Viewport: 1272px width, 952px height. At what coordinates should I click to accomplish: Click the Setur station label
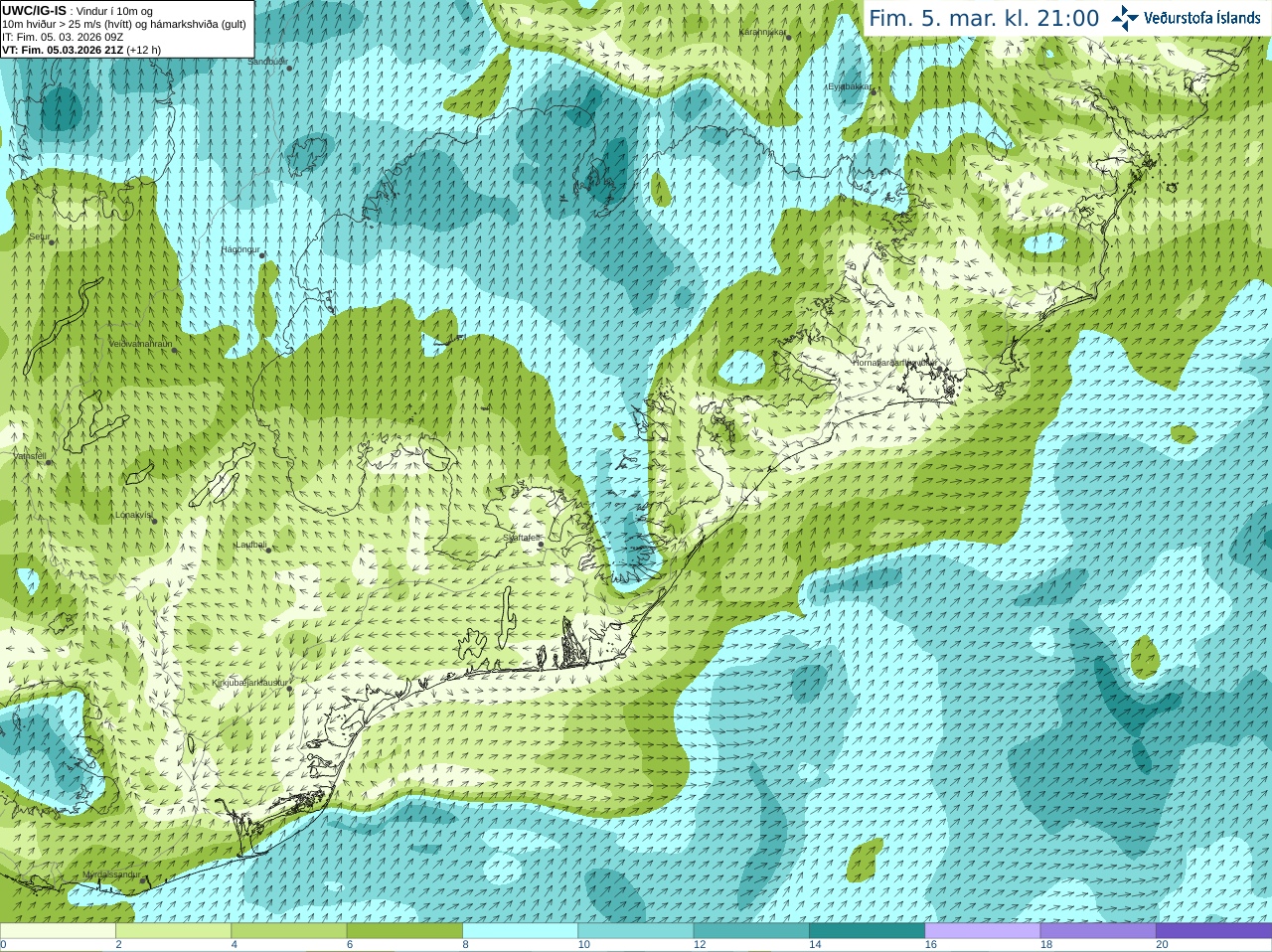39,237
